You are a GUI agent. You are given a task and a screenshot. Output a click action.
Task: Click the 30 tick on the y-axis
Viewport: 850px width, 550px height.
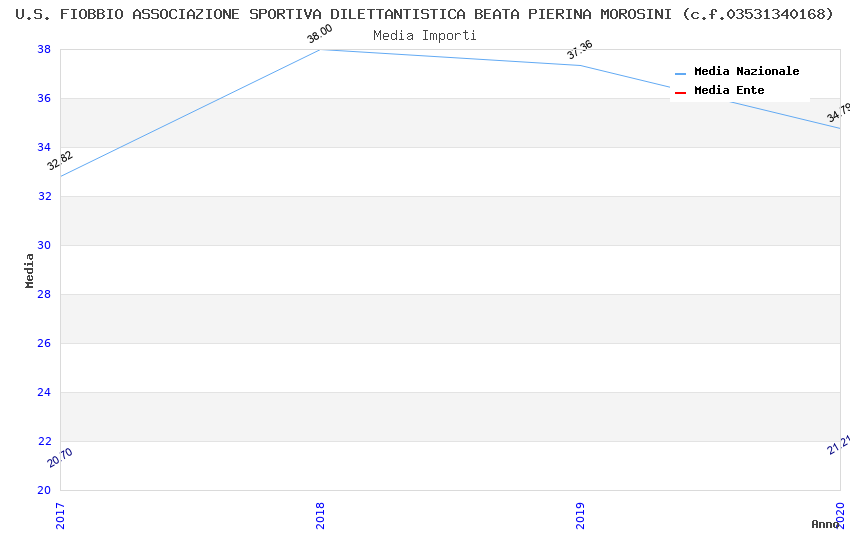coord(44,245)
